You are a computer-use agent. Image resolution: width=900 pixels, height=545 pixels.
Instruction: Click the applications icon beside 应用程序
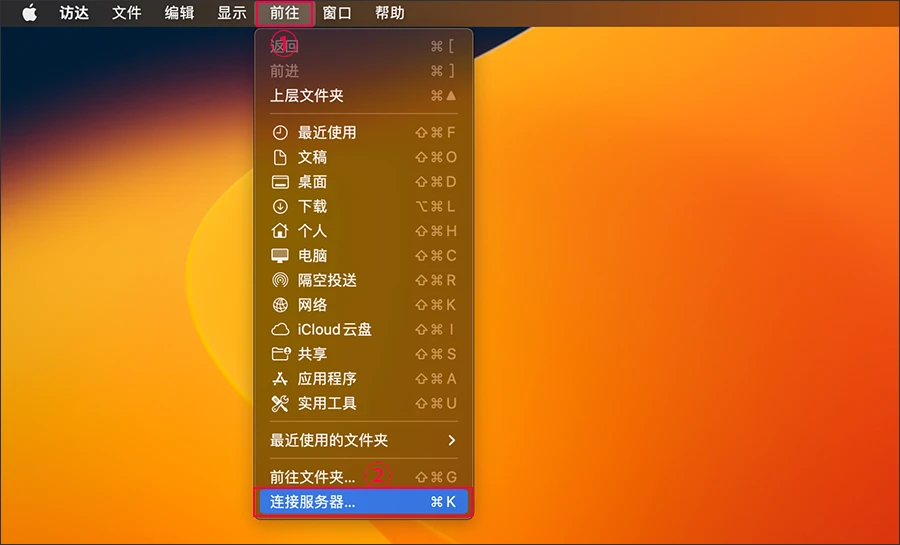click(x=280, y=379)
